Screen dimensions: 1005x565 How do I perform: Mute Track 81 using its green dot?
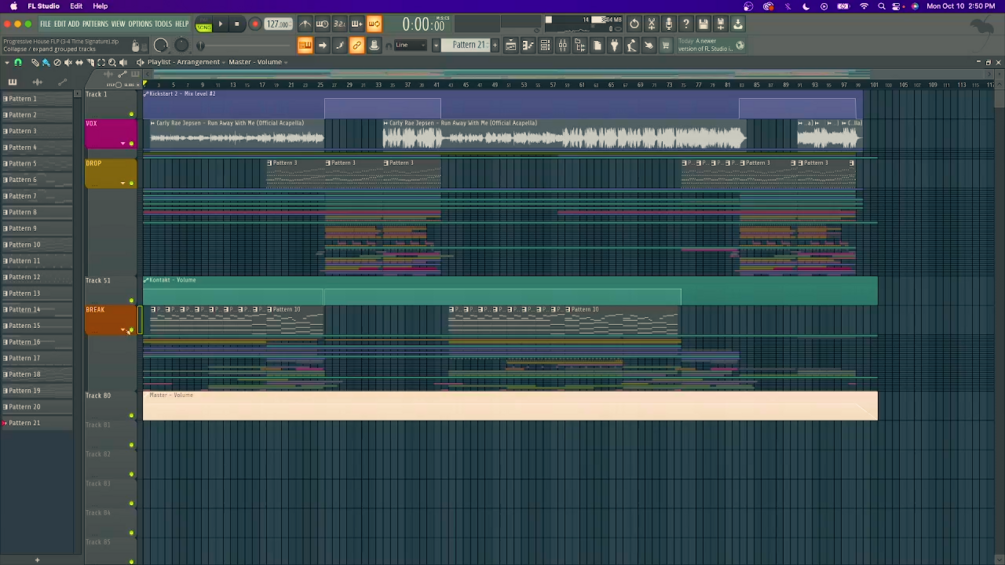coord(131,445)
